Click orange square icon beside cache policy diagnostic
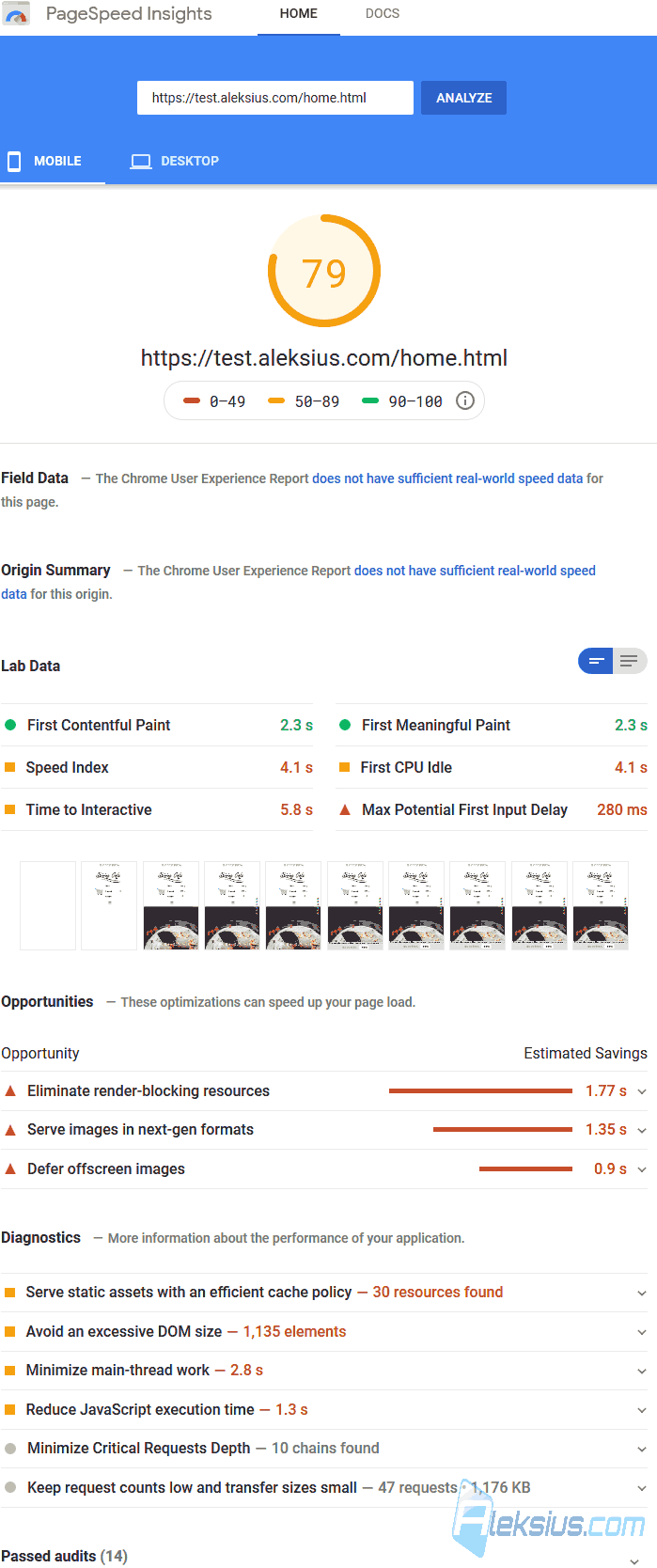657x1568 pixels. click(10, 1293)
